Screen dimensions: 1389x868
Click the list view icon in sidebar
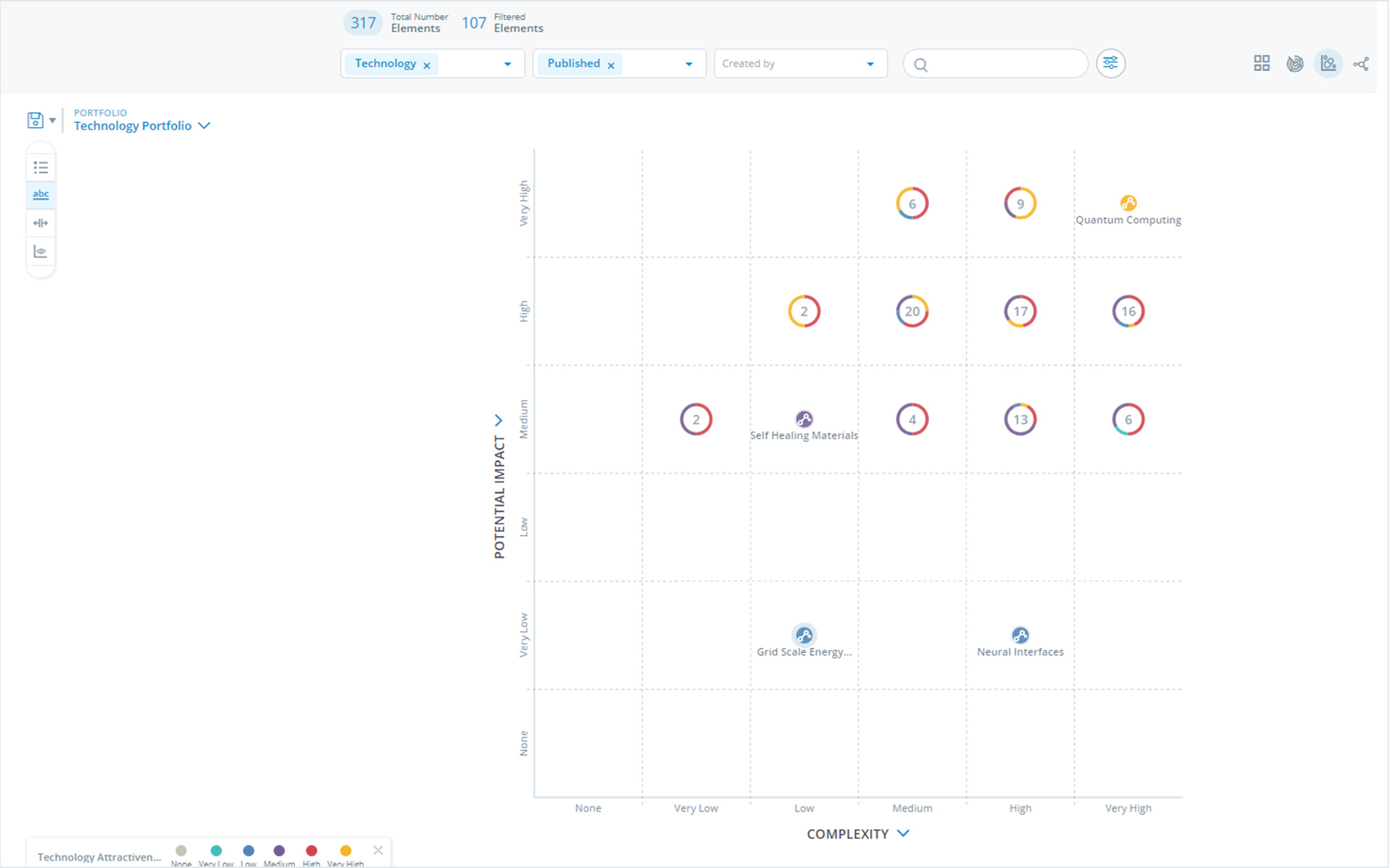click(x=43, y=166)
